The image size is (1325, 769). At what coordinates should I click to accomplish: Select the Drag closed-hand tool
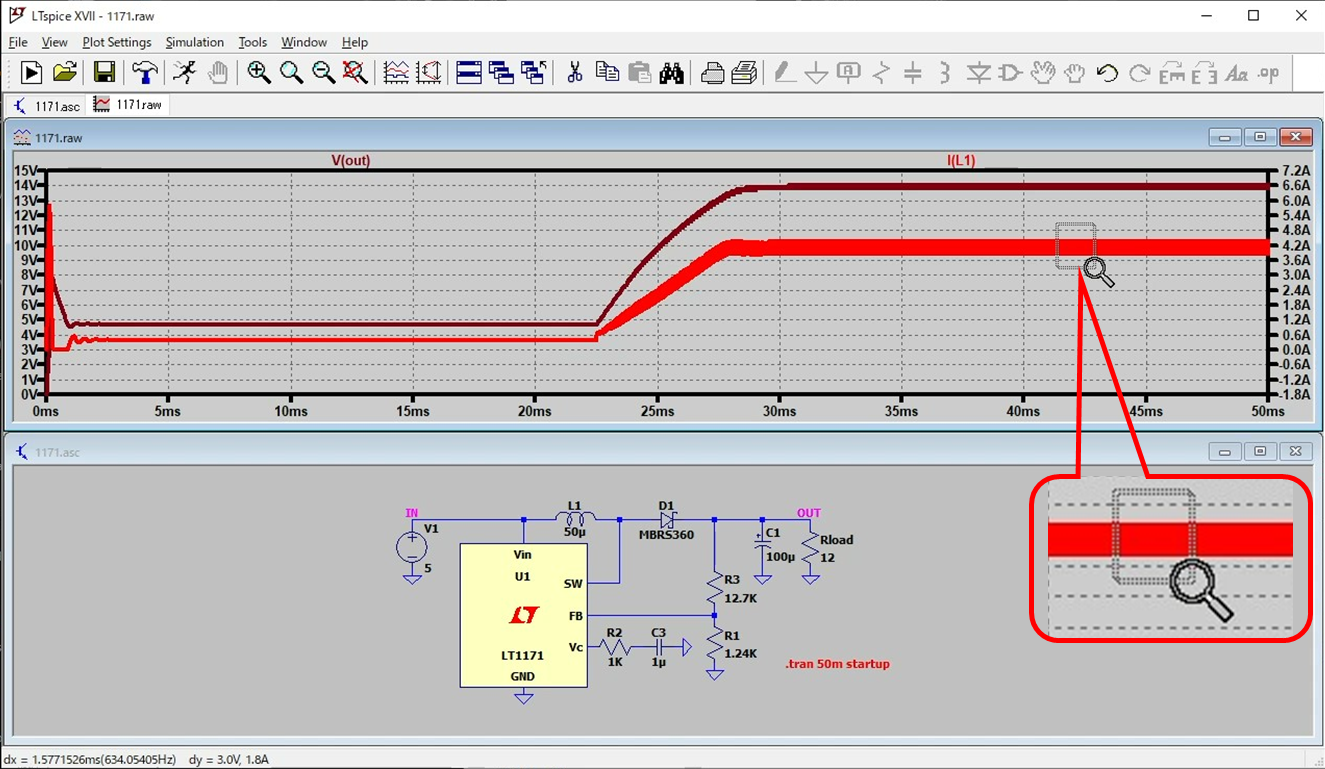point(1075,72)
